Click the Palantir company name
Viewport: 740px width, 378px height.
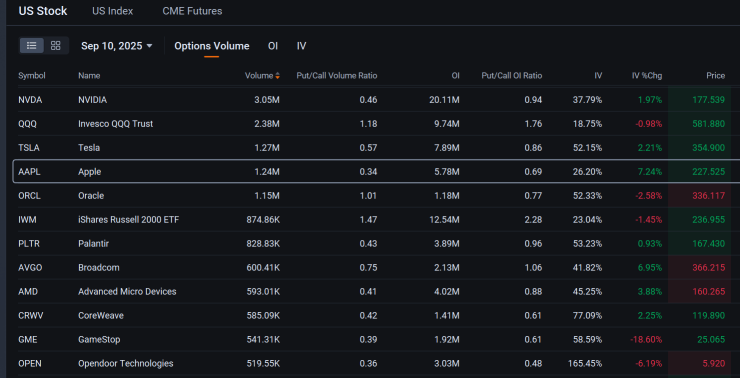coord(93,244)
